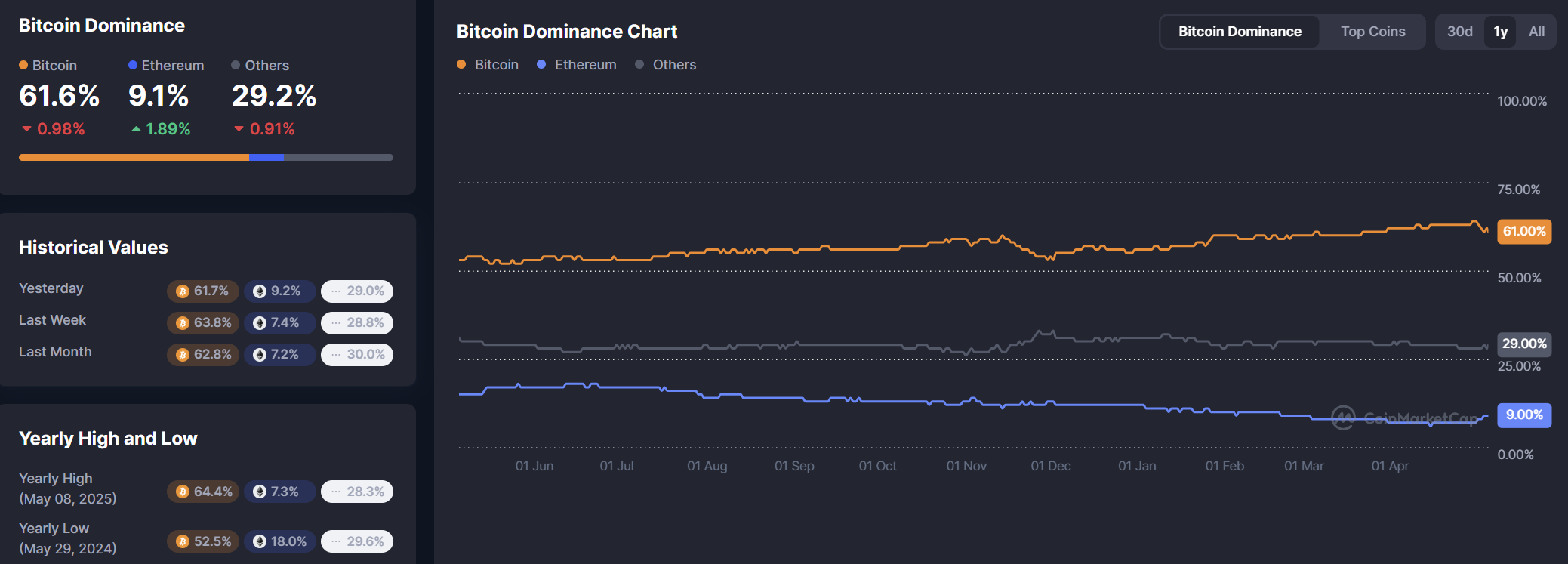This screenshot has width=1568, height=564.
Task: Select the 30d time range
Action: click(x=1459, y=32)
